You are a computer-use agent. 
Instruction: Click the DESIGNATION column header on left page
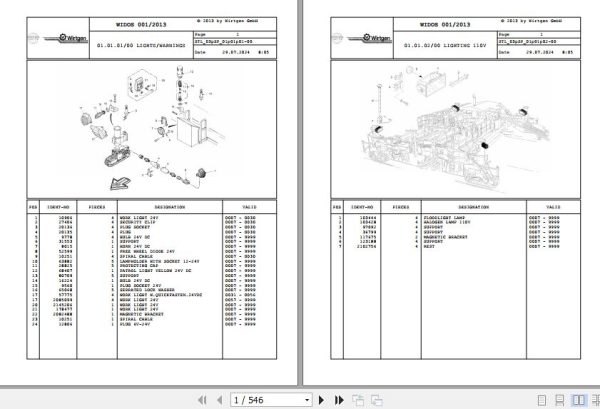[170, 207]
